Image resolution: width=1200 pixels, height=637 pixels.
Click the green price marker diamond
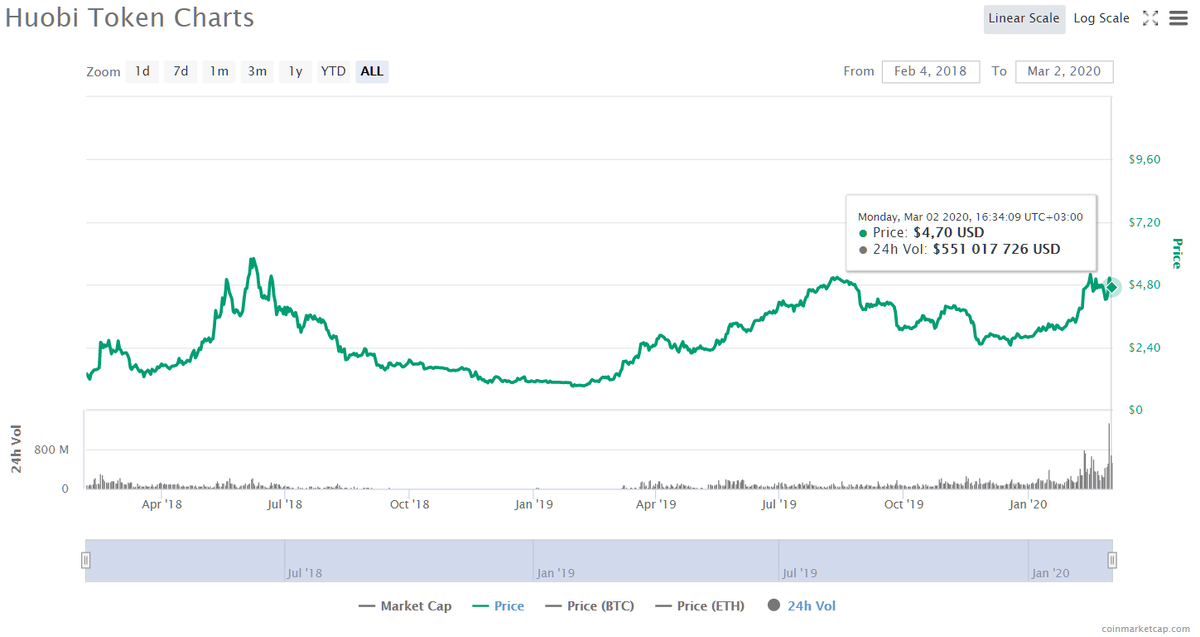[x=1111, y=287]
